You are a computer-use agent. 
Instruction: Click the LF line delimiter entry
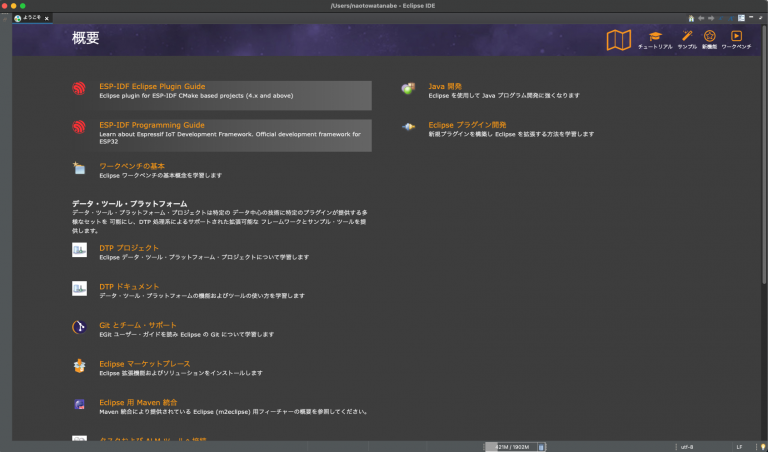(x=740, y=447)
